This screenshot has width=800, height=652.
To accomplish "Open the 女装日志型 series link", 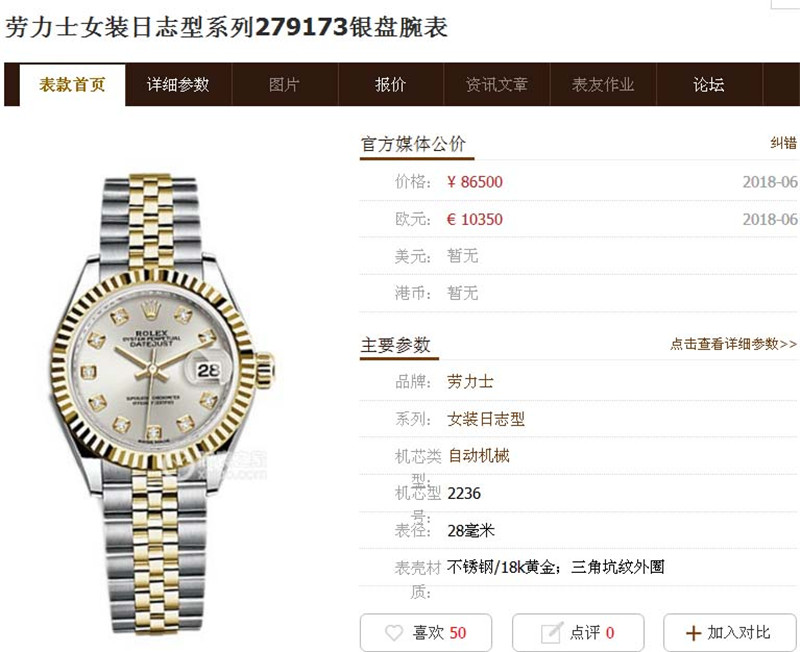I will coord(486,419).
